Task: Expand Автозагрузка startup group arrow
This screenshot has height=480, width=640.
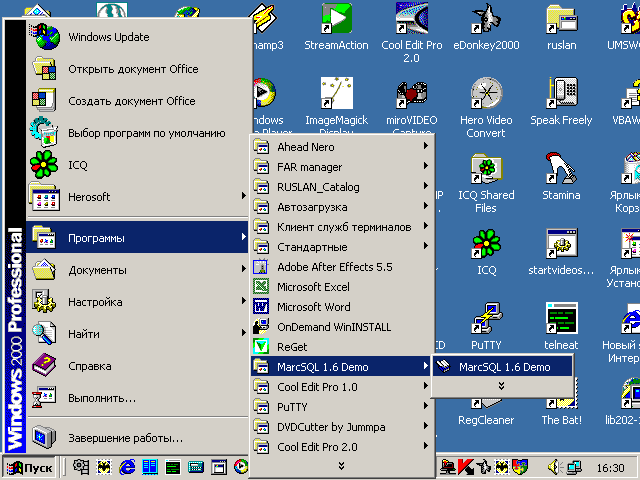Action: tap(425, 206)
